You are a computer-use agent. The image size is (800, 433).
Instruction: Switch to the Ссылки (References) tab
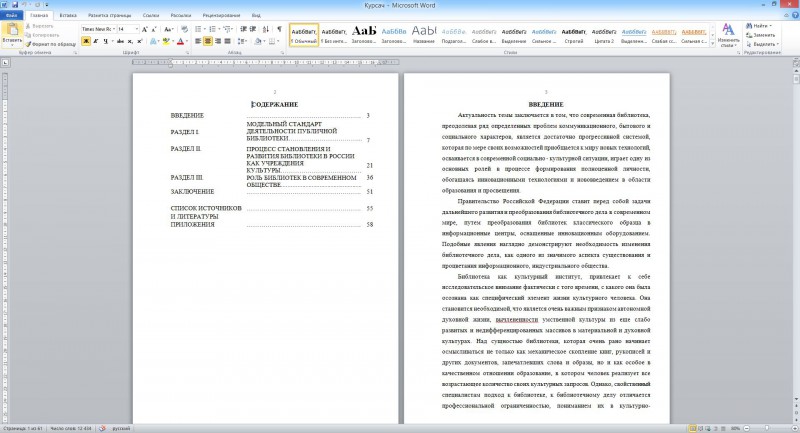coord(151,15)
